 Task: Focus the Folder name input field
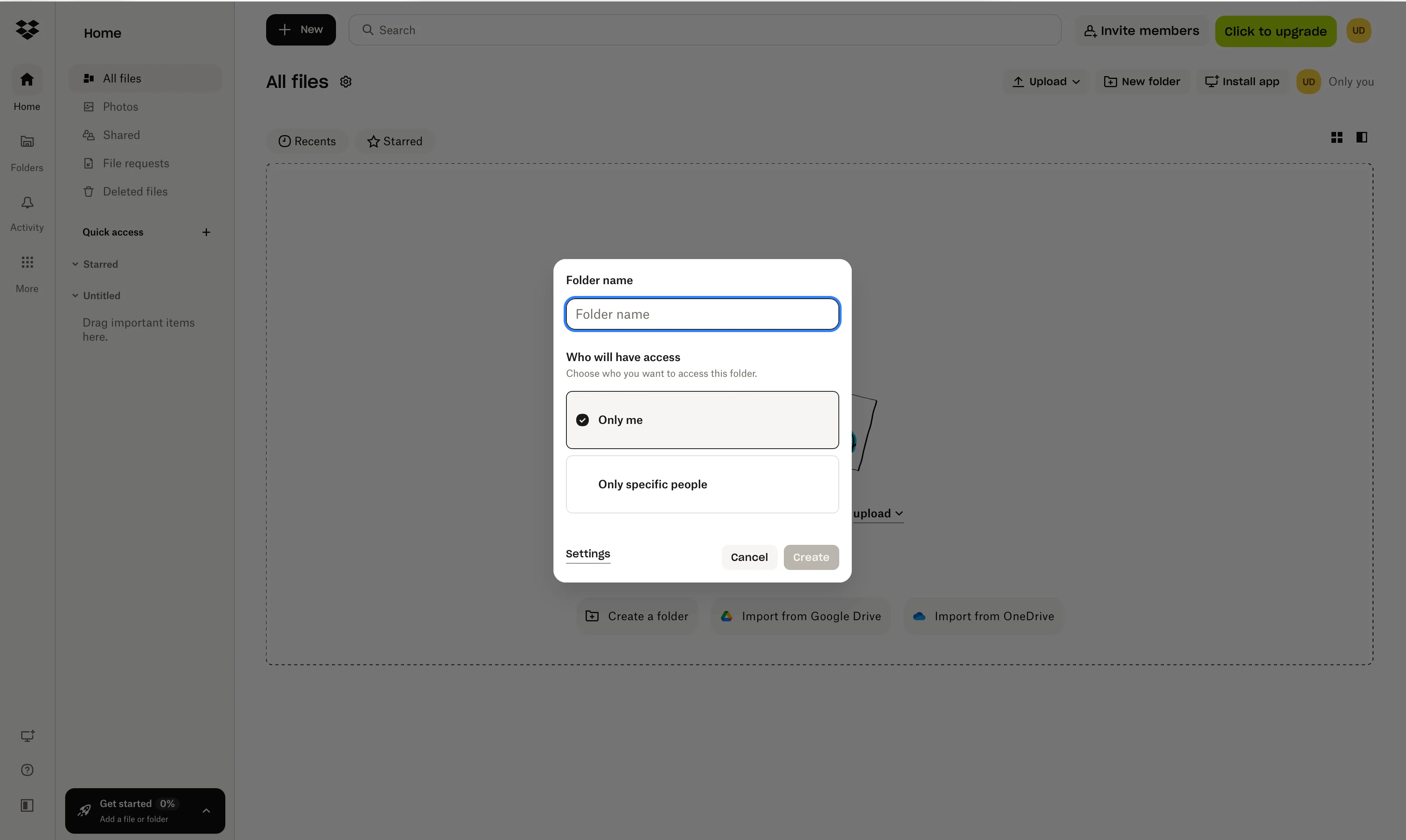[x=703, y=314]
